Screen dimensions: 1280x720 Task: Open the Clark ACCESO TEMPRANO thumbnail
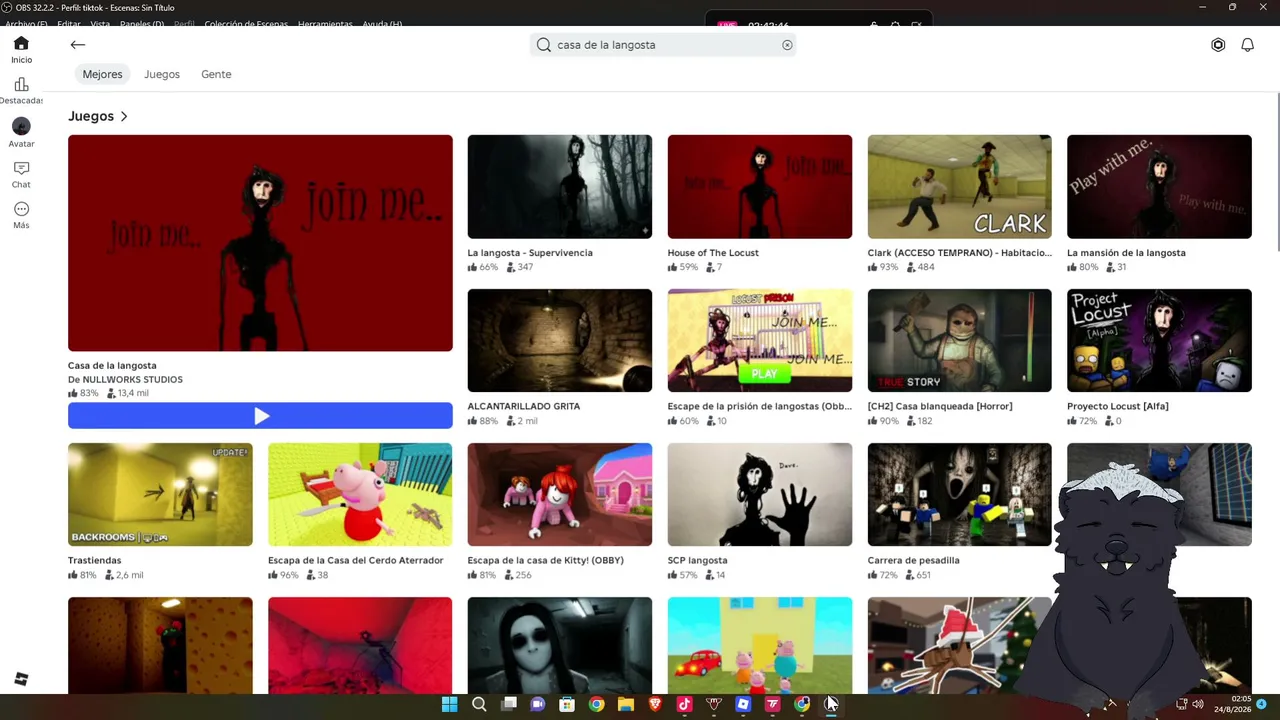tap(960, 187)
